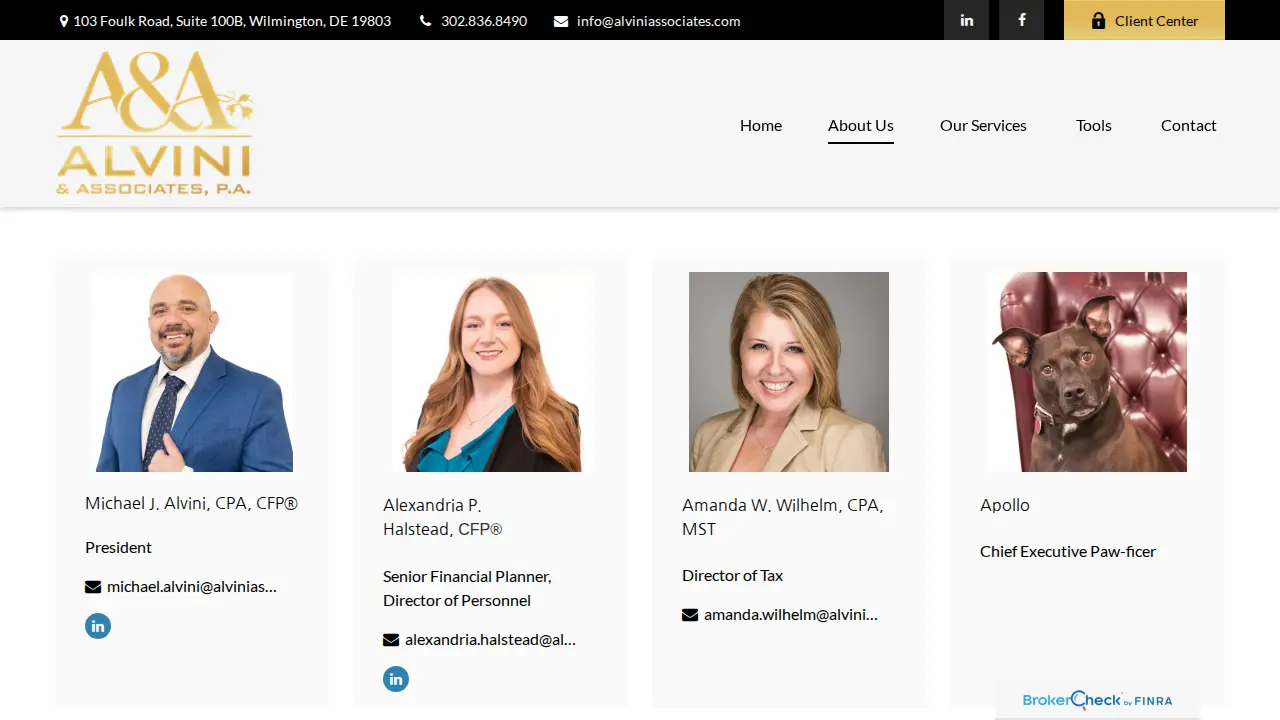The width and height of the screenshot is (1280, 720).
Task: Click the title Chief Executive Paw-ficer
Action: [x=1068, y=552]
